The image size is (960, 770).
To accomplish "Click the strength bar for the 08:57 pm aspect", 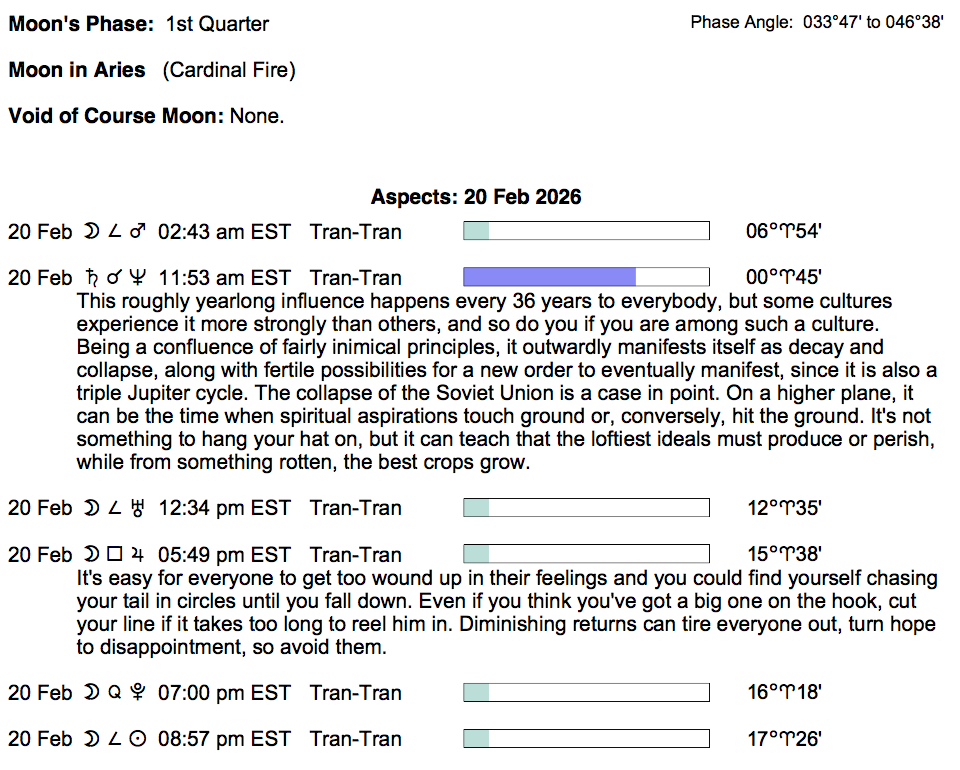I will (586, 739).
